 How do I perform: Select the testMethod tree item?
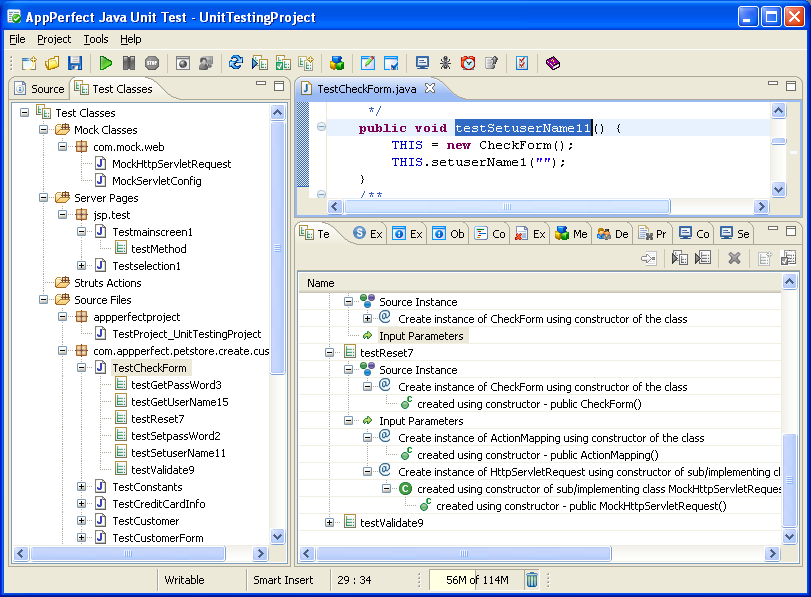159,249
